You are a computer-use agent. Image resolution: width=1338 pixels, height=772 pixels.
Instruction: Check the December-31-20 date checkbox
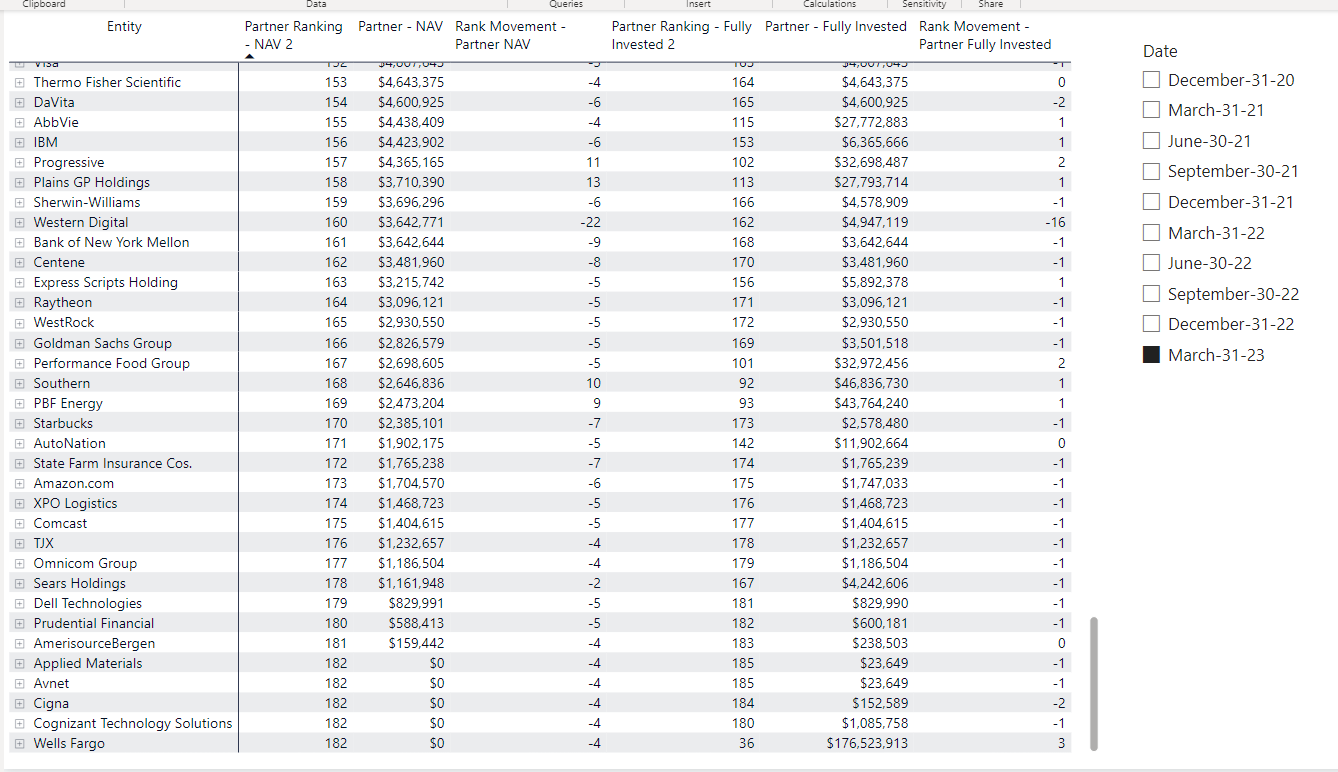pyautogui.click(x=1151, y=79)
